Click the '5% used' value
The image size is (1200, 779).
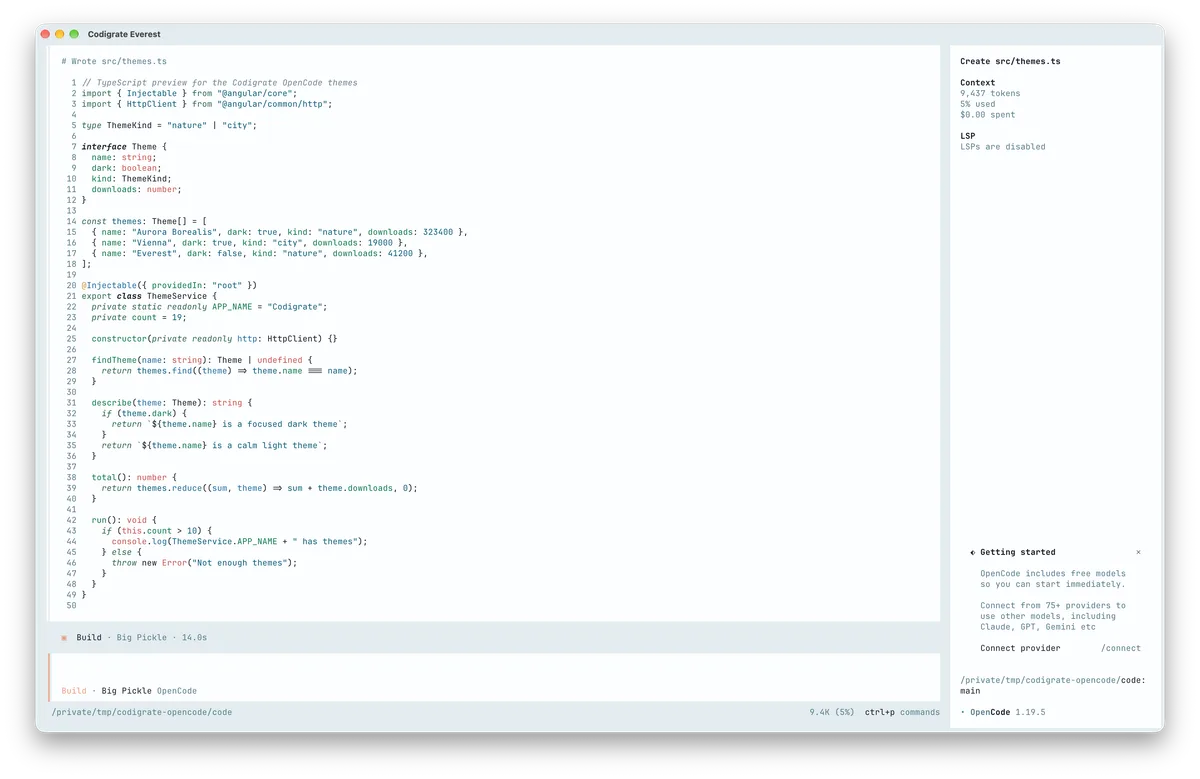point(978,104)
